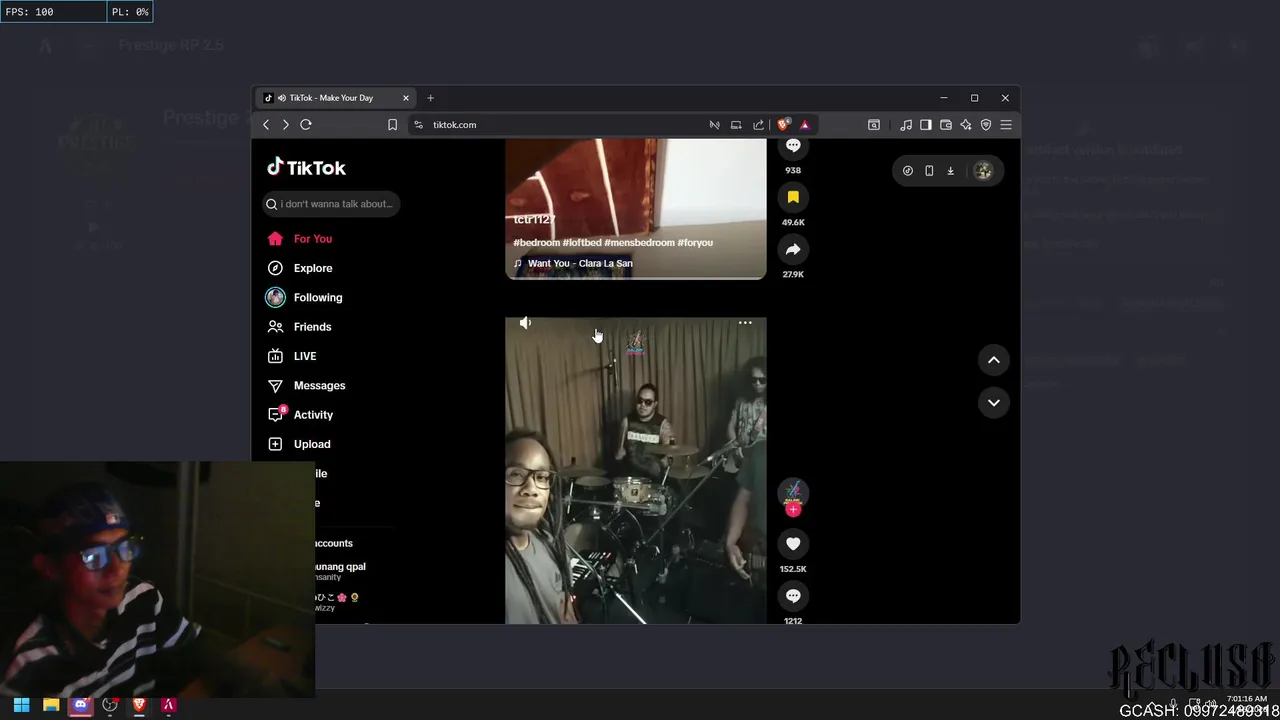Image resolution: width=1280 pixels, height=720 pixels.
Task: Click the get app phone icon
Action: tap(929, 171)
